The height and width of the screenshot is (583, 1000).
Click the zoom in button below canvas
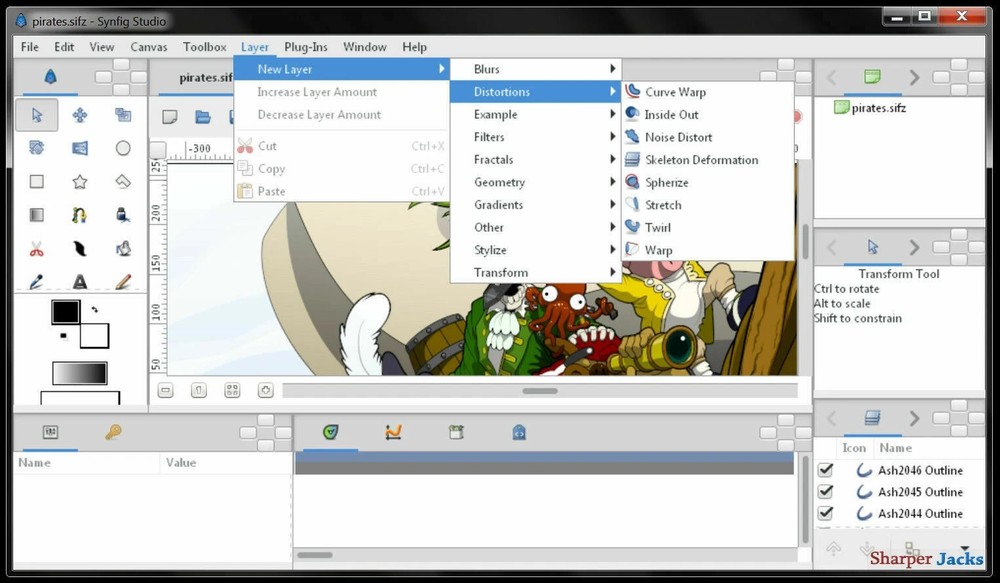tap(265, 390)
